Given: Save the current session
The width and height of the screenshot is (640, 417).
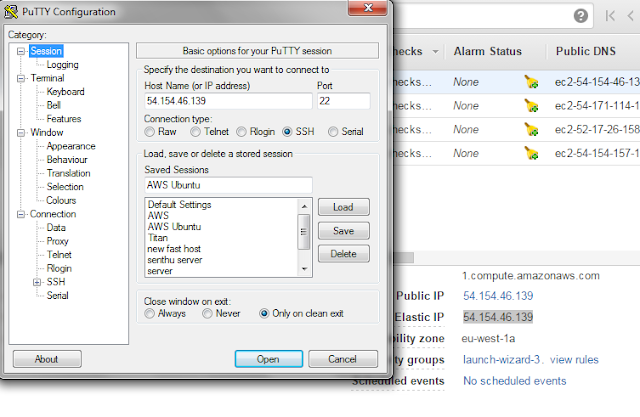Looking at the screenshot, I should (x=344, y=231).
